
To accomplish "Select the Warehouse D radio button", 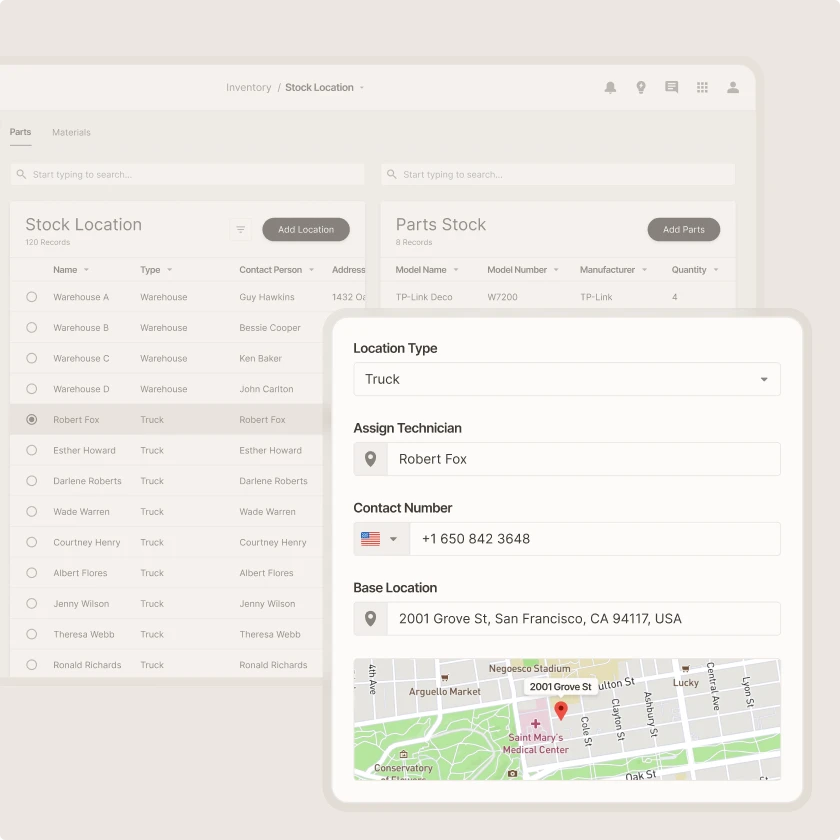I will click(32, 388).
